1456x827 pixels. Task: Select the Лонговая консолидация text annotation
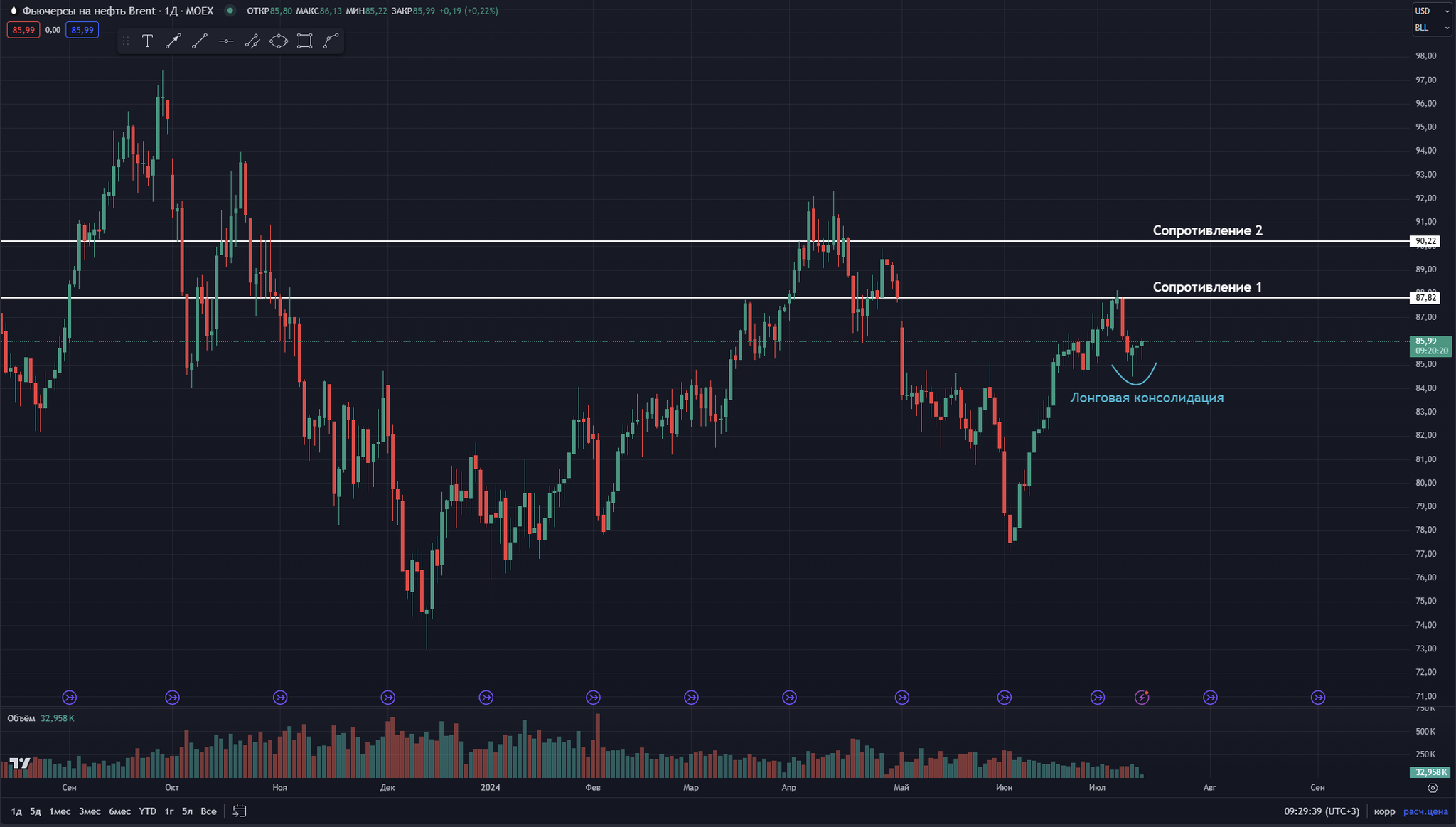(x=1147, y=398)
